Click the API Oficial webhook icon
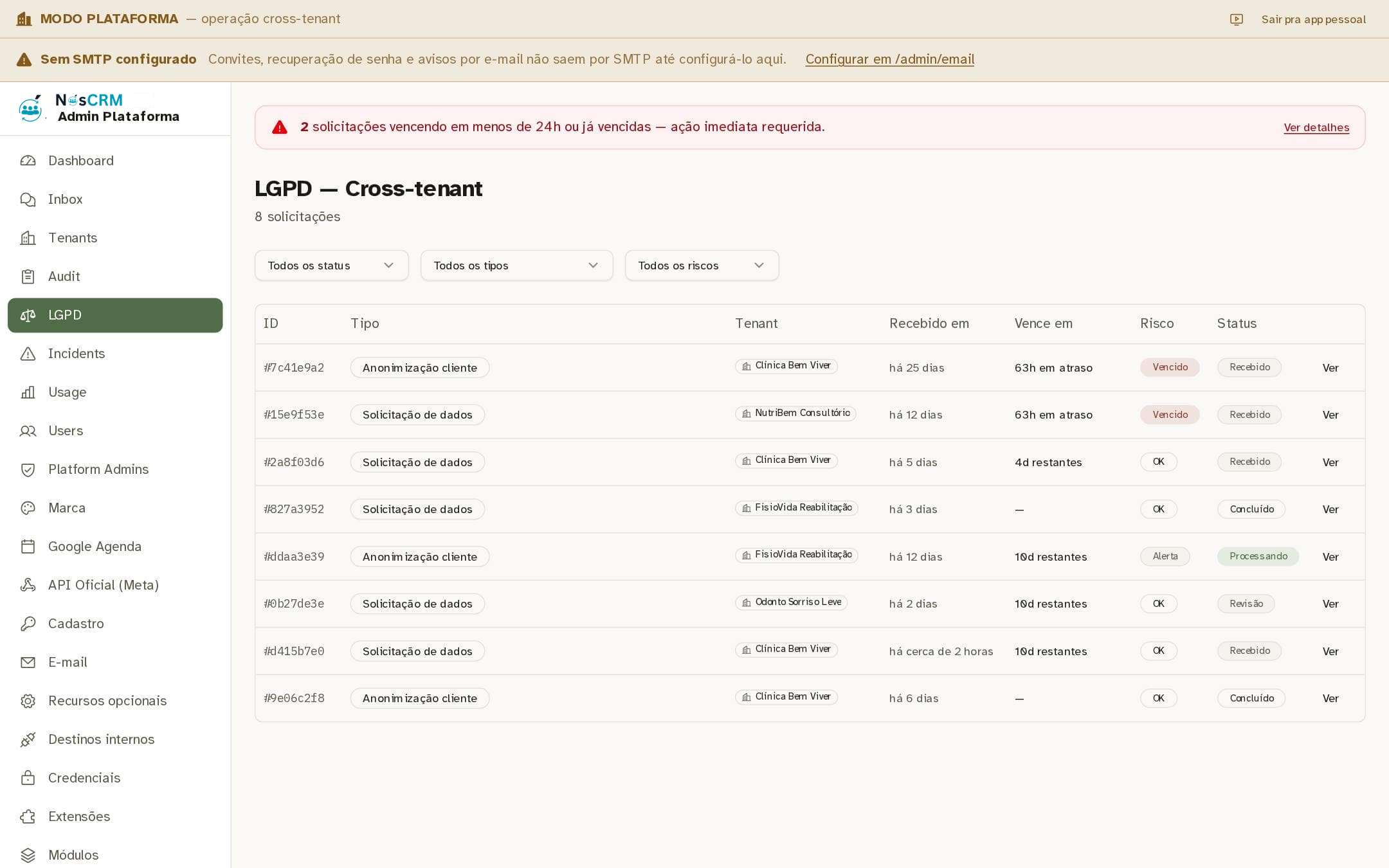Image resolution: width=1389 pixels, height=868 pixels. 28,585
